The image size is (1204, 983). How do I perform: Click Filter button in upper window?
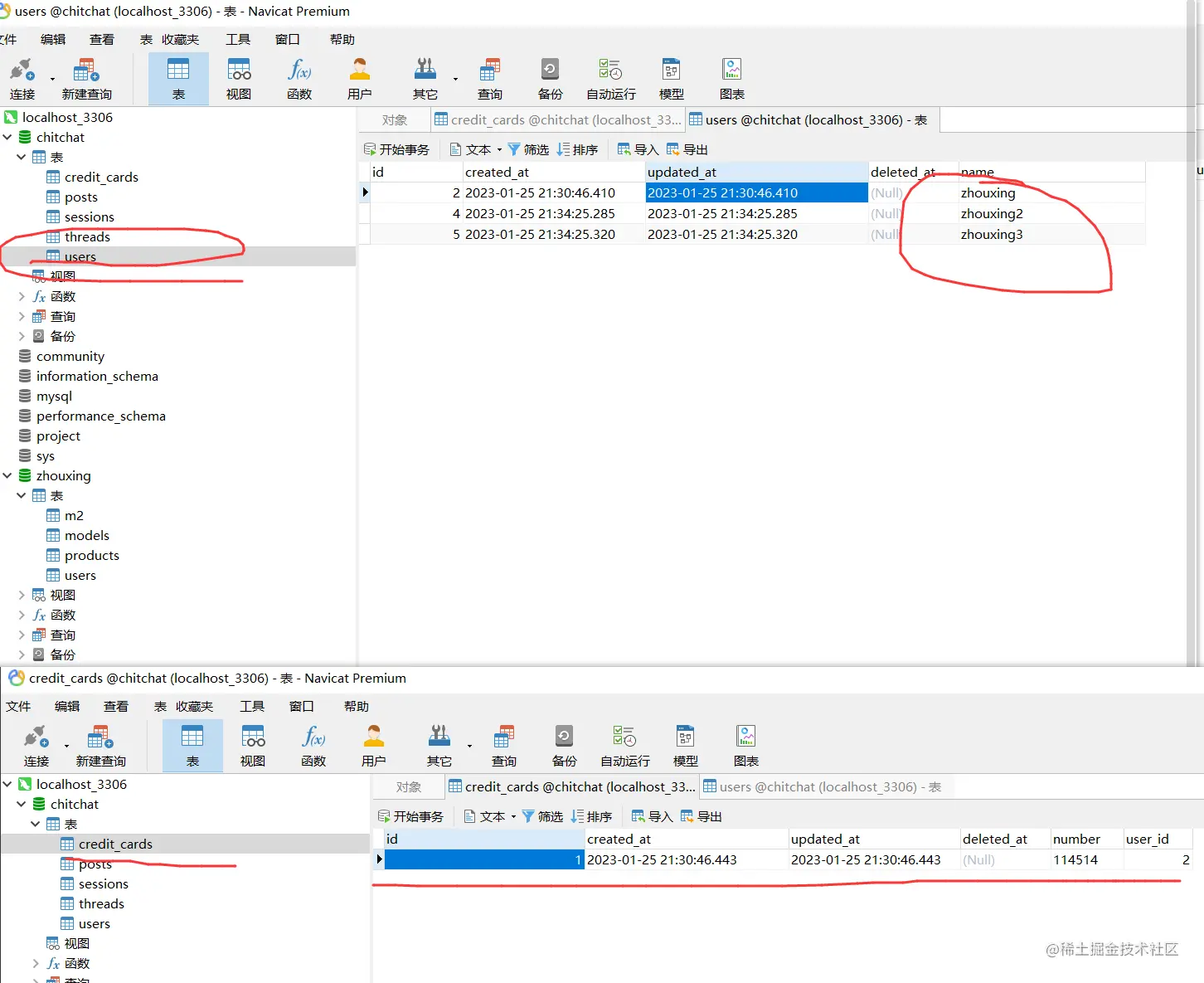pos(528,149)
